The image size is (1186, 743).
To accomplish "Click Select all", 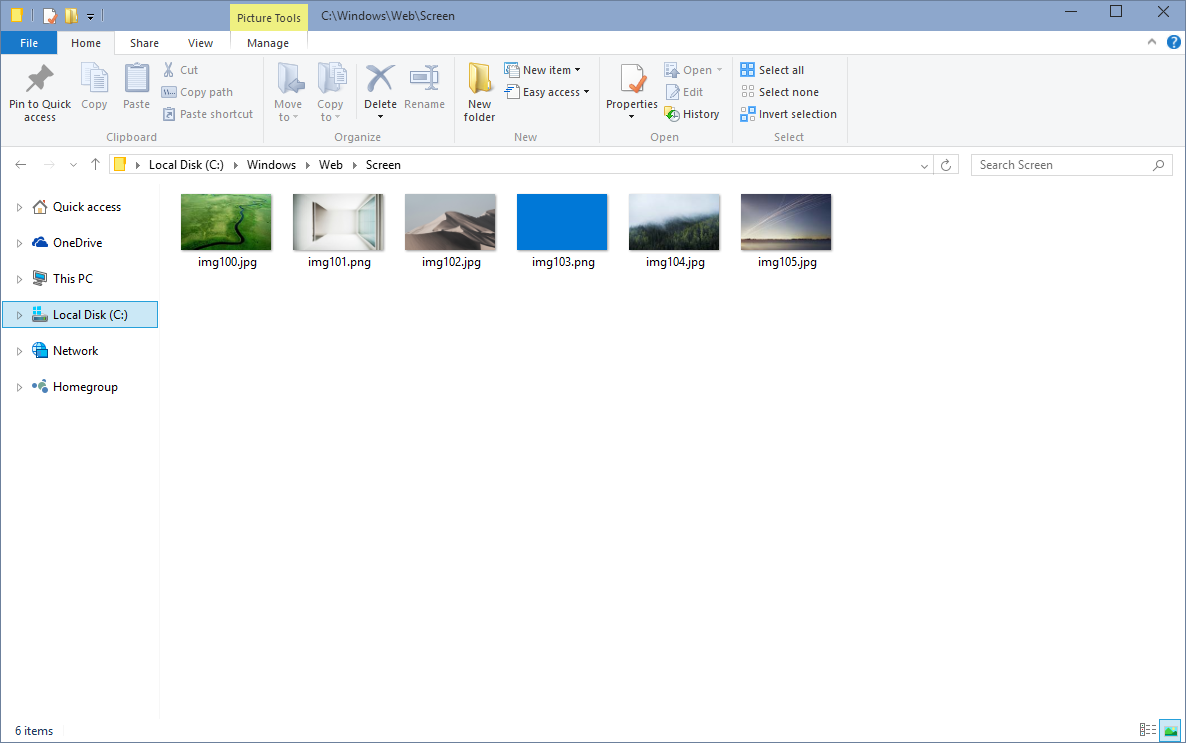I will (x=773, y=69).
